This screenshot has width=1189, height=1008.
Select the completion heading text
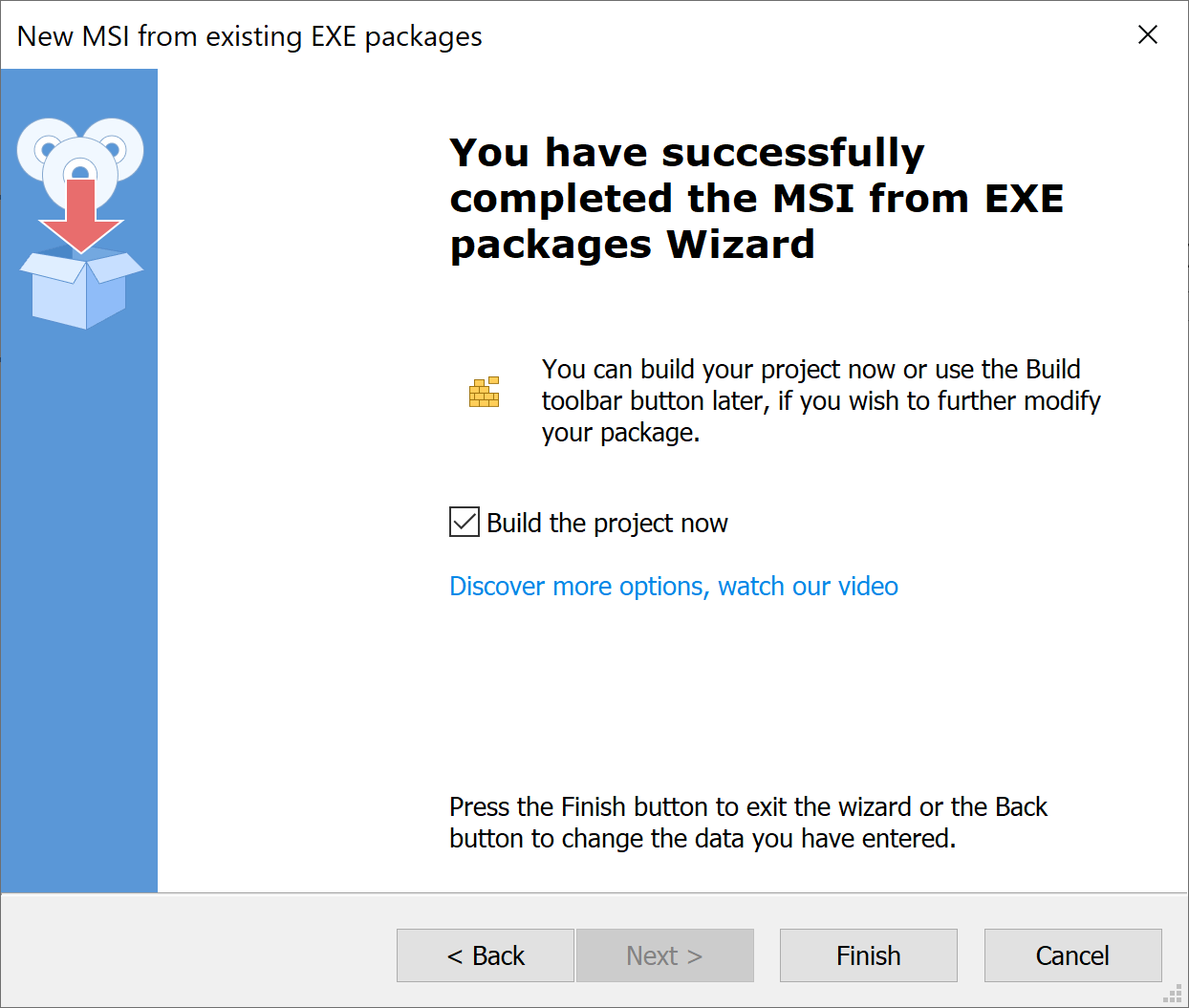tap(755, 198)
